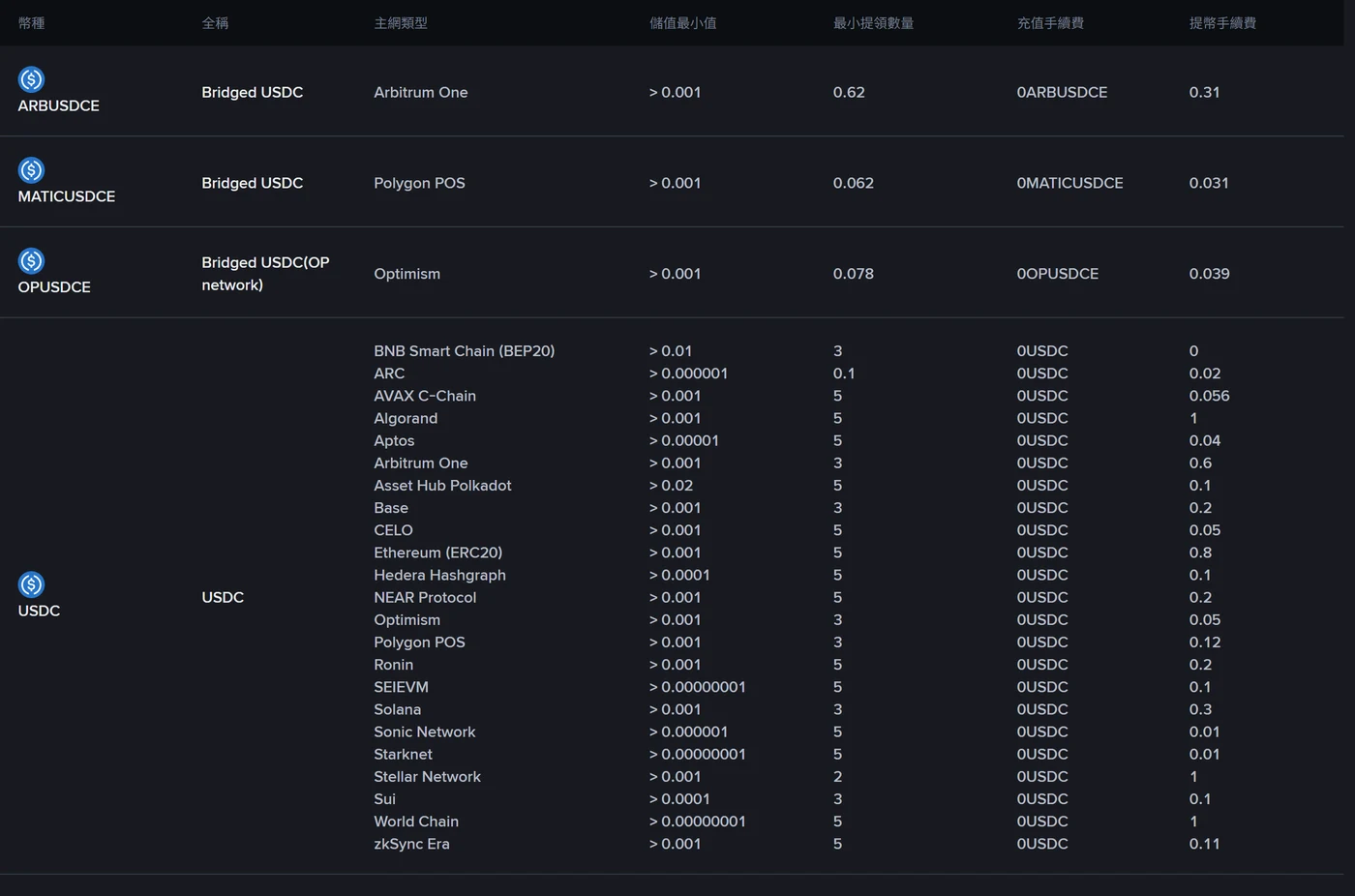This screenshot has width=1355, height=896.
Task: Click the 0.078 minimum withdrawal value
Action: coord(854,274)
